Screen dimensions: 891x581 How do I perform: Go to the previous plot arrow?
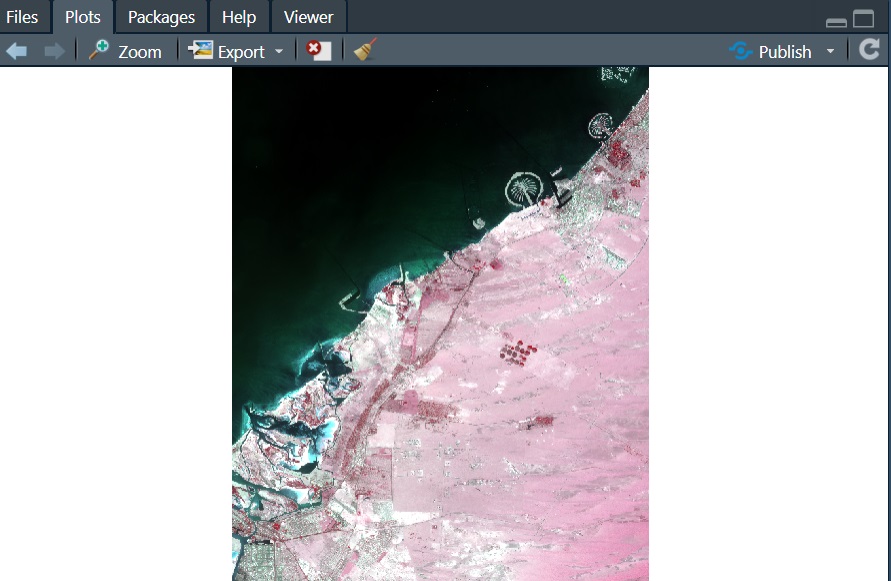pos(17,51)
